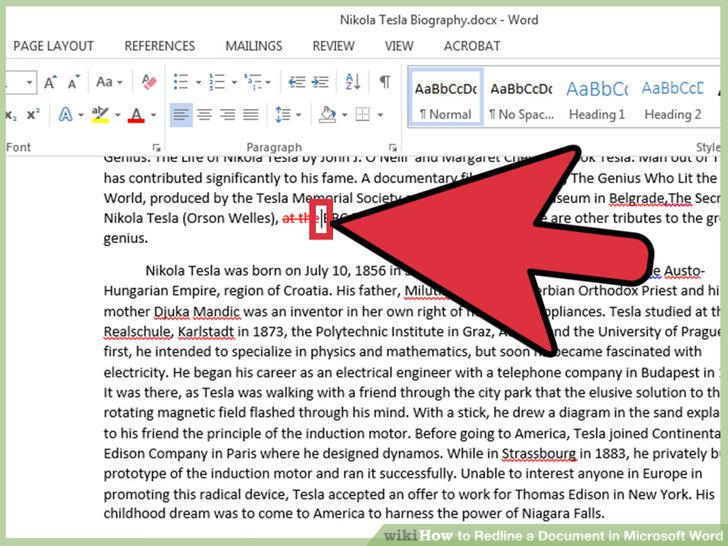Open bullet library dropdown arrow
The image size is (728, 546).
[x=198, y=83]
